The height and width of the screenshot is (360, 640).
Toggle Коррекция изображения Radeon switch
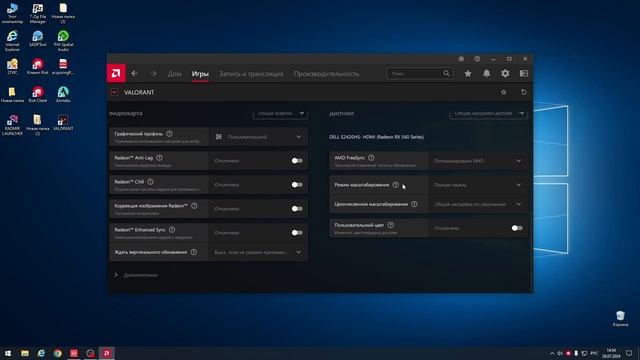coord(297,209)
